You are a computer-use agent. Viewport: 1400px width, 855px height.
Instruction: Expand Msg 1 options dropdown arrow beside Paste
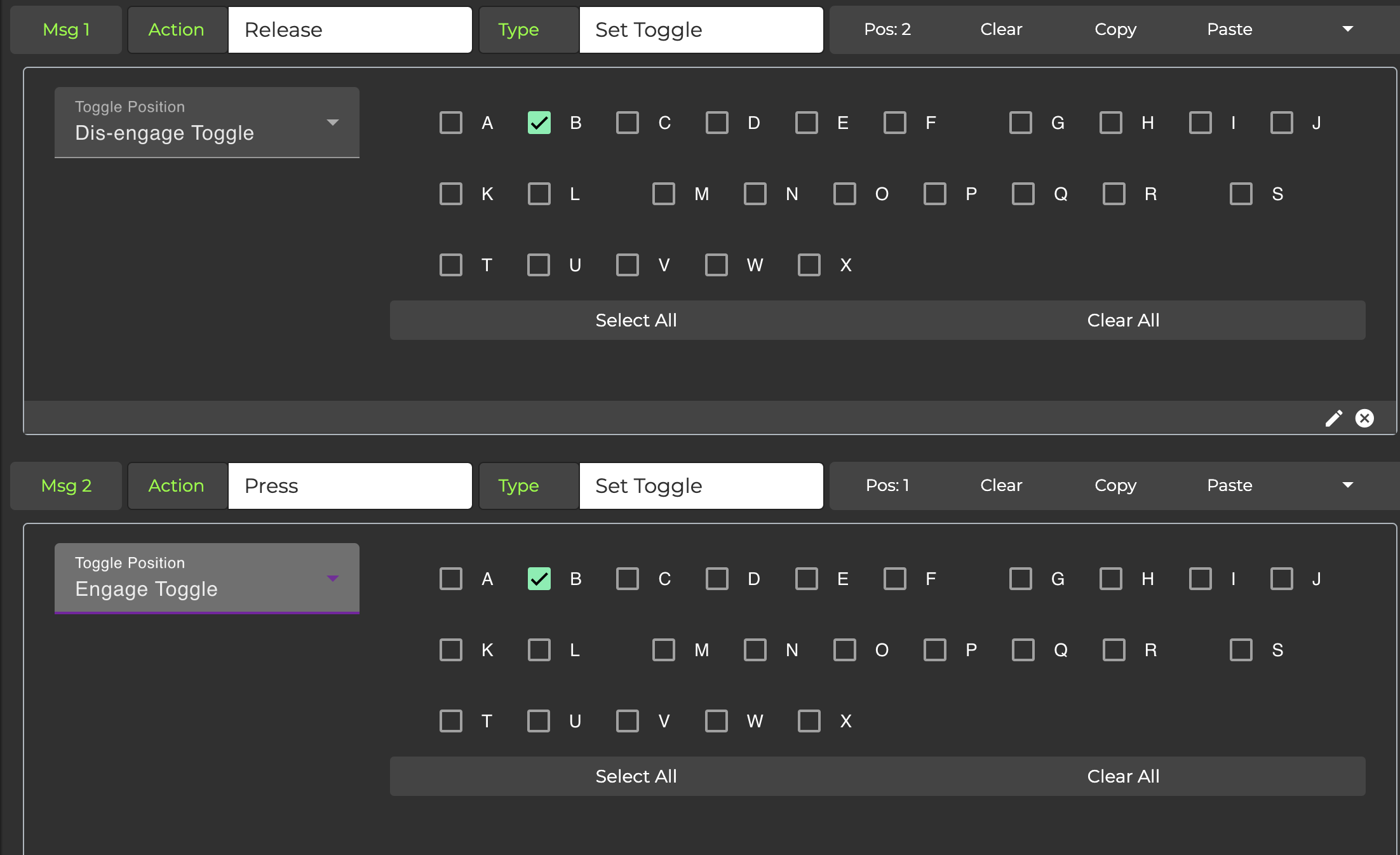click(1347, 29)
